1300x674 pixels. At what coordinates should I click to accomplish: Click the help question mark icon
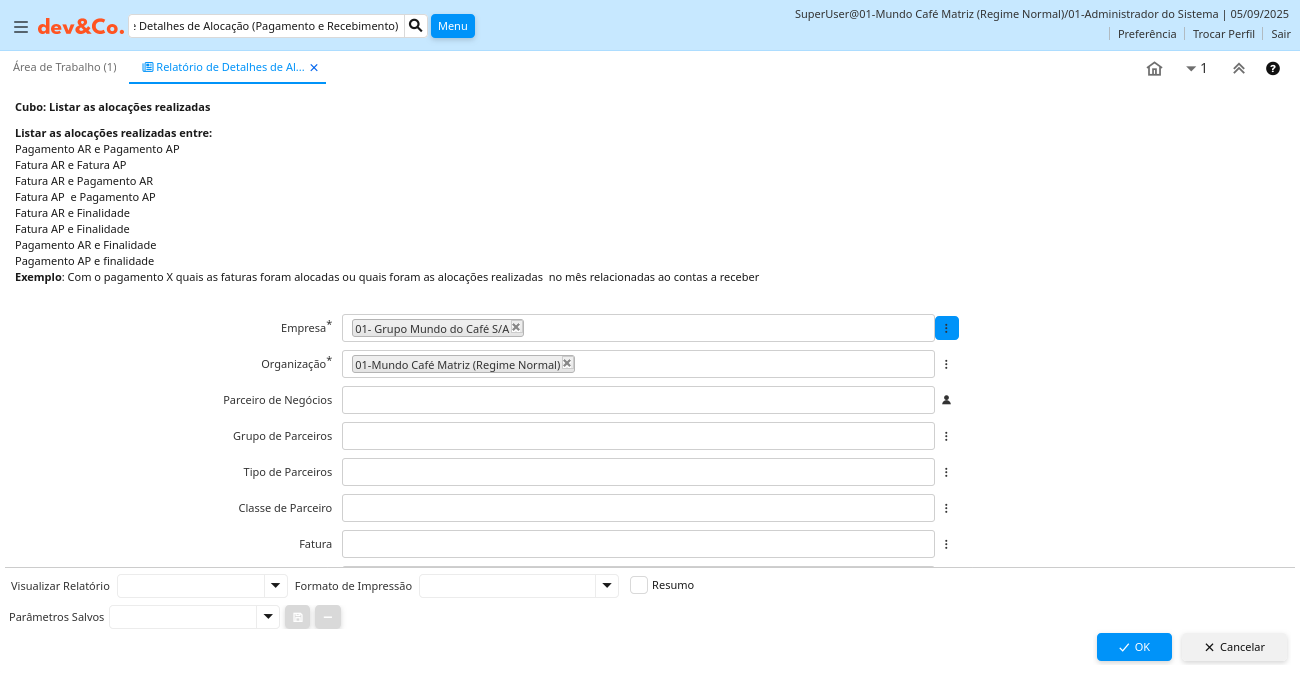pyautogui.click(x=1272, y=69)
